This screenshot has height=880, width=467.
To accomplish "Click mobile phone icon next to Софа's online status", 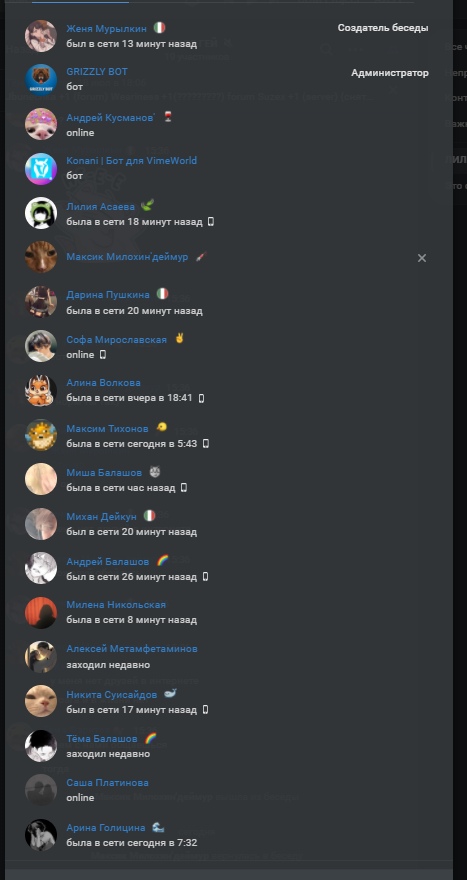I will [x=102, y=355].
